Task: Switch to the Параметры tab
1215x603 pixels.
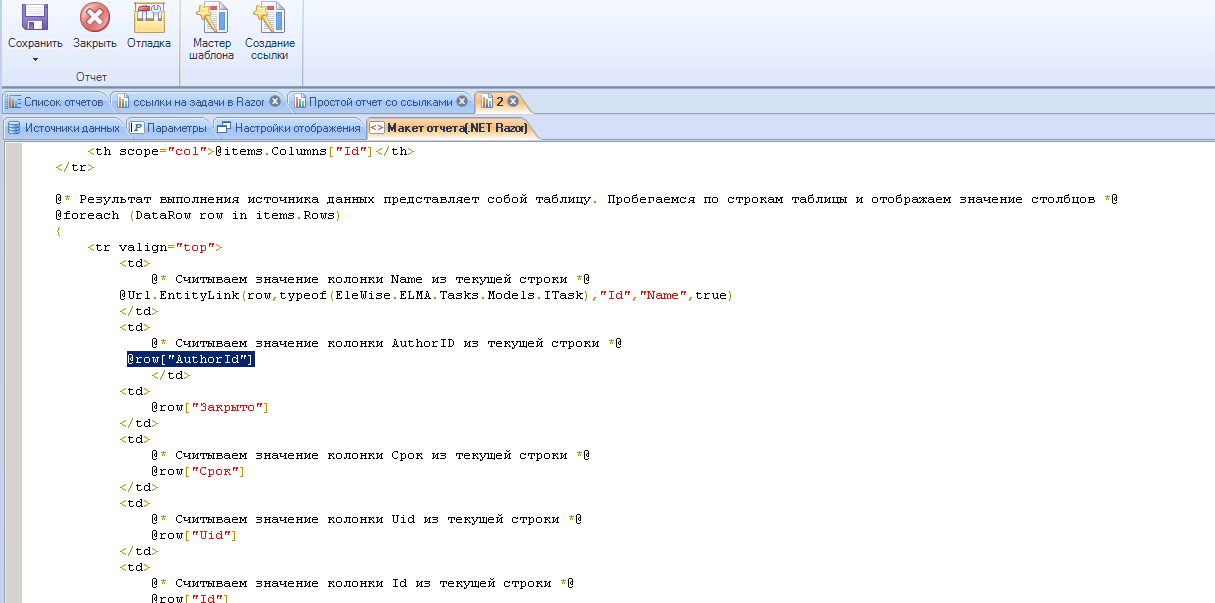Action: (168, 128)
